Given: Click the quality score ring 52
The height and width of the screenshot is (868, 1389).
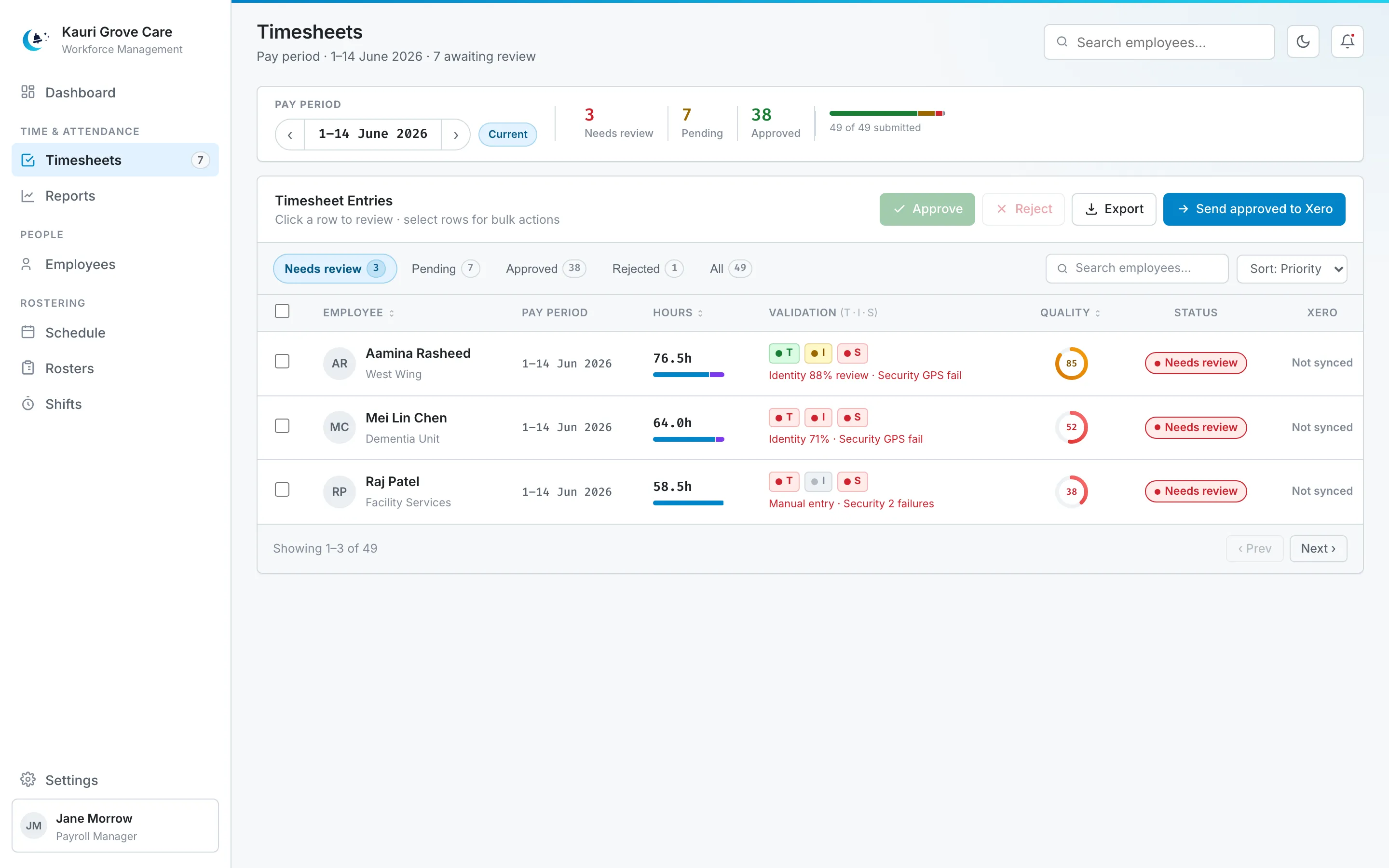Looking at the screenshot, I should [x=1071, y=427].
